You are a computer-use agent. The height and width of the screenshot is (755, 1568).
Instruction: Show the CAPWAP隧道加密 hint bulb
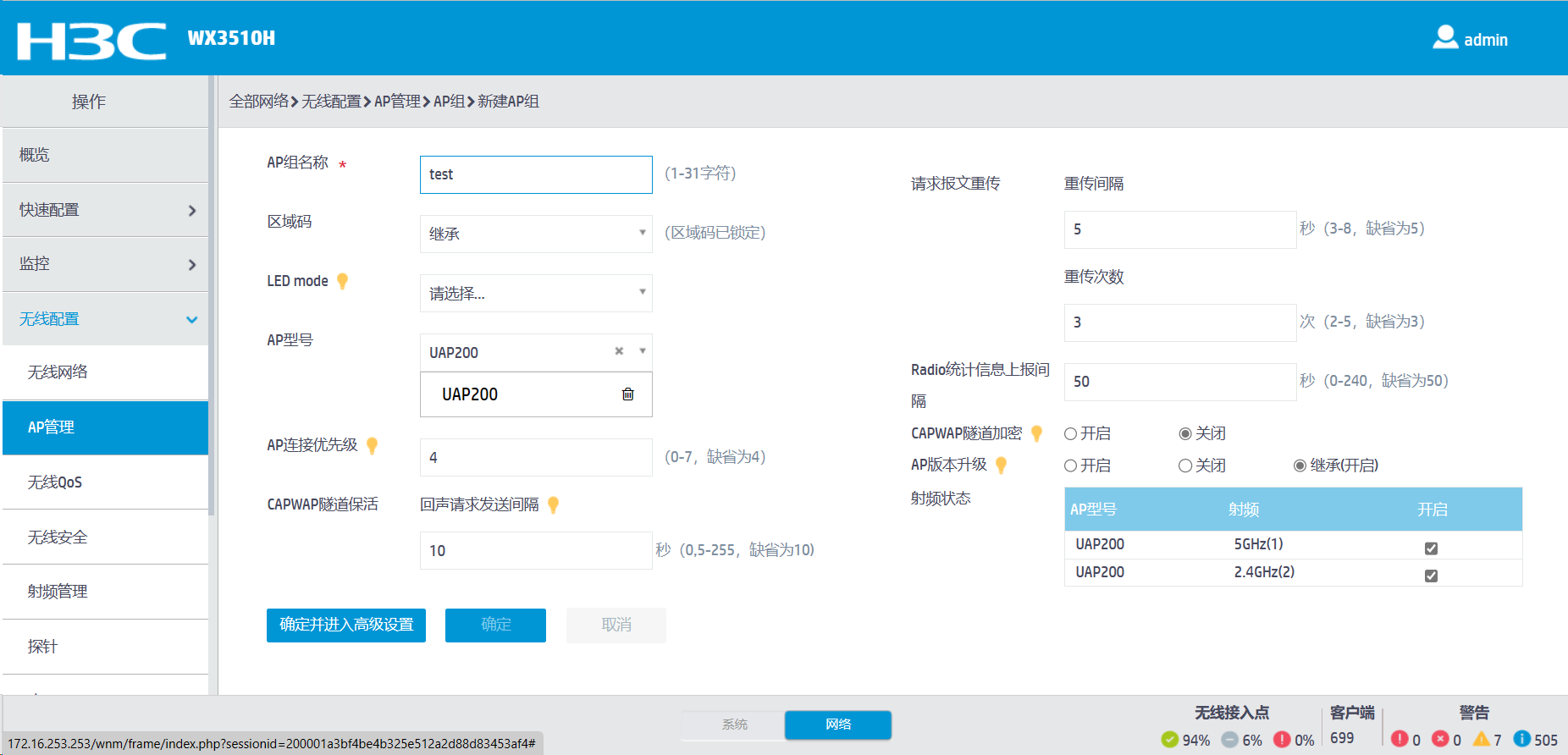tap(1036, 433)
